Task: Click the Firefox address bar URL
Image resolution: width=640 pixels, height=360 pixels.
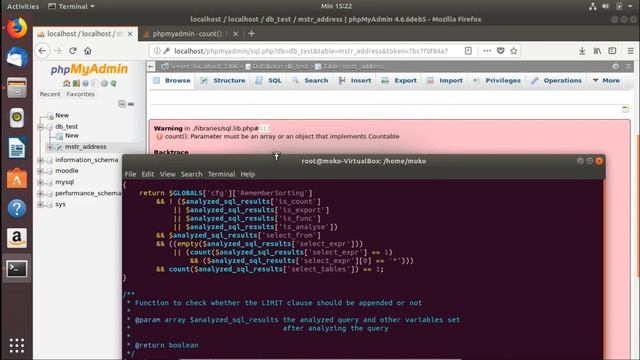Action: pyautogui.click(x=311, y=51)
